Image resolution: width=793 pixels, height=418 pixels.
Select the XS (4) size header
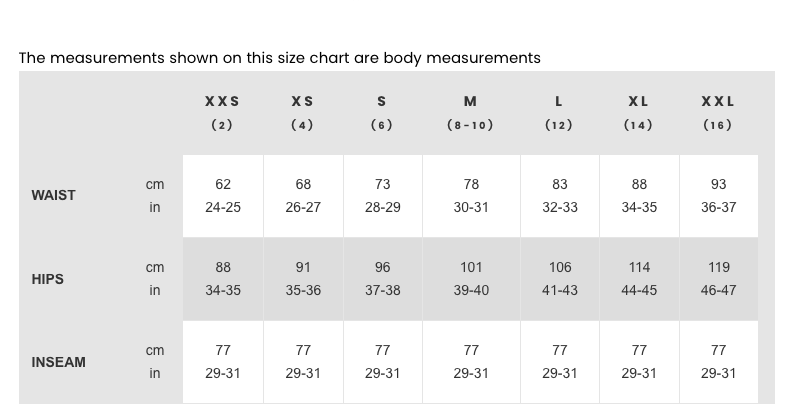302,112
